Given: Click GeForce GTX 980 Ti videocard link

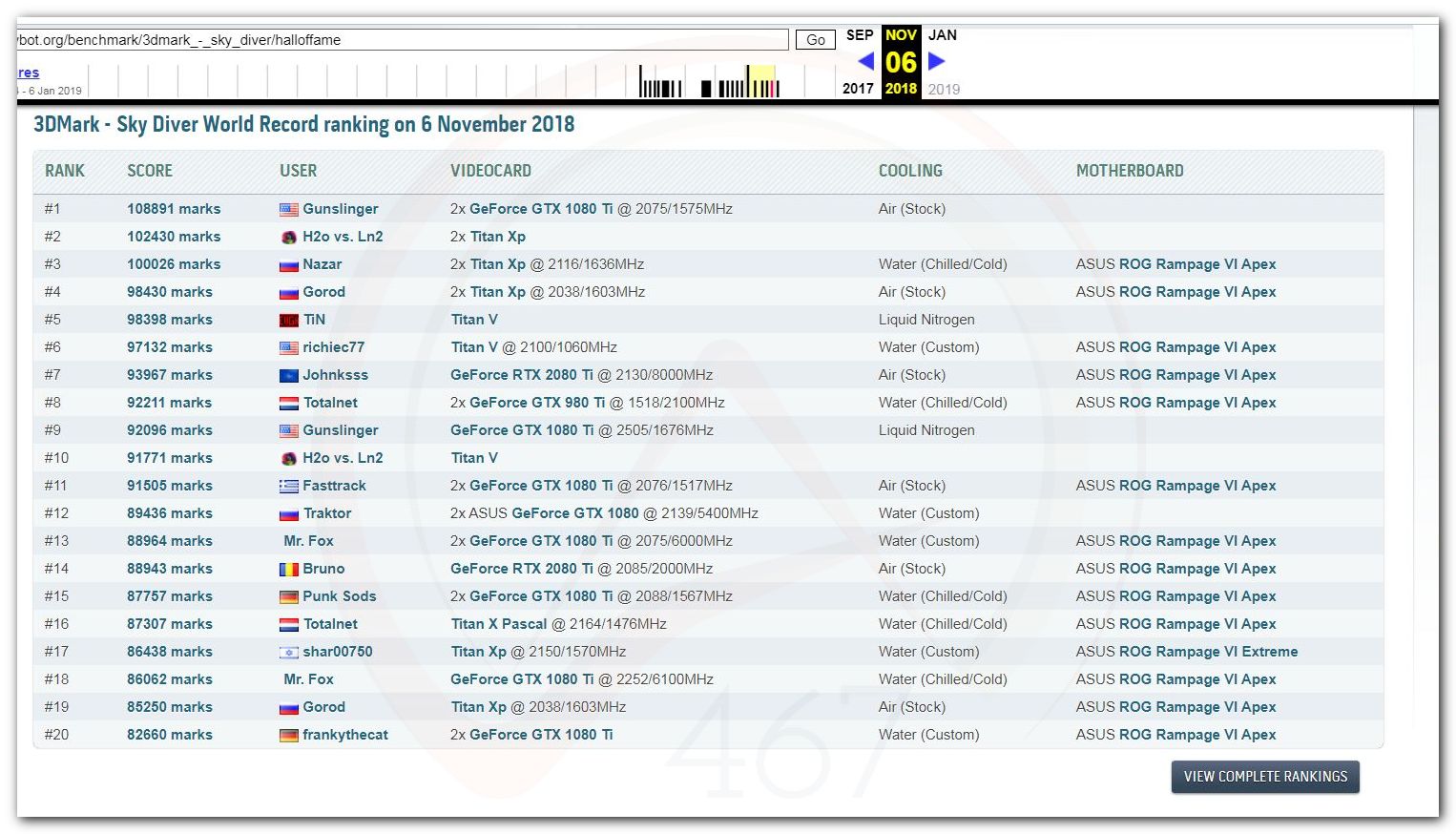Looking at the screenshot, I should [537, 403].
